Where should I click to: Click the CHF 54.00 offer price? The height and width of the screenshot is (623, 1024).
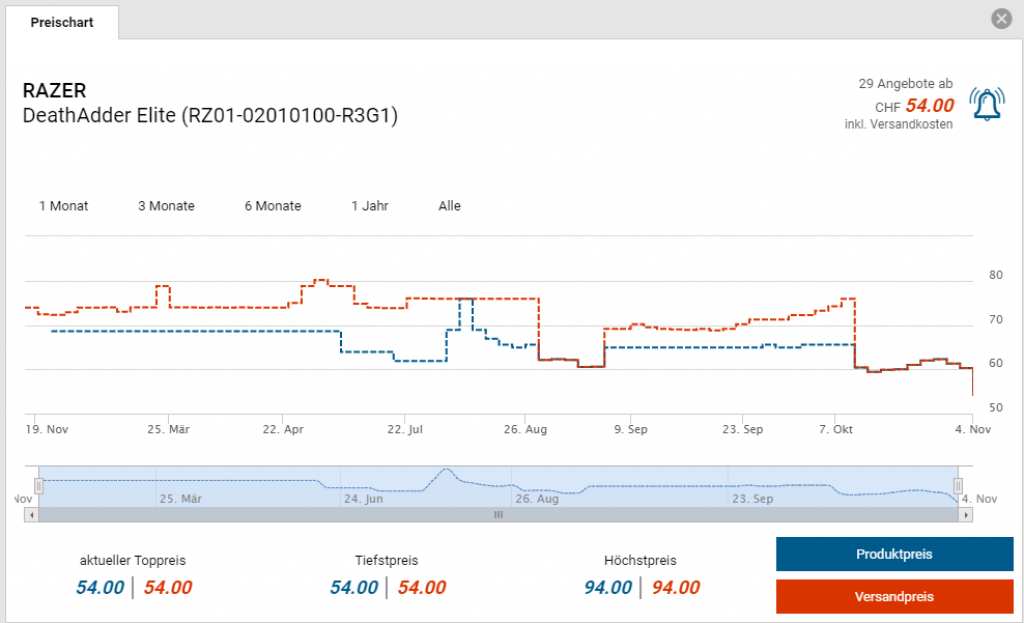point(929,105)
